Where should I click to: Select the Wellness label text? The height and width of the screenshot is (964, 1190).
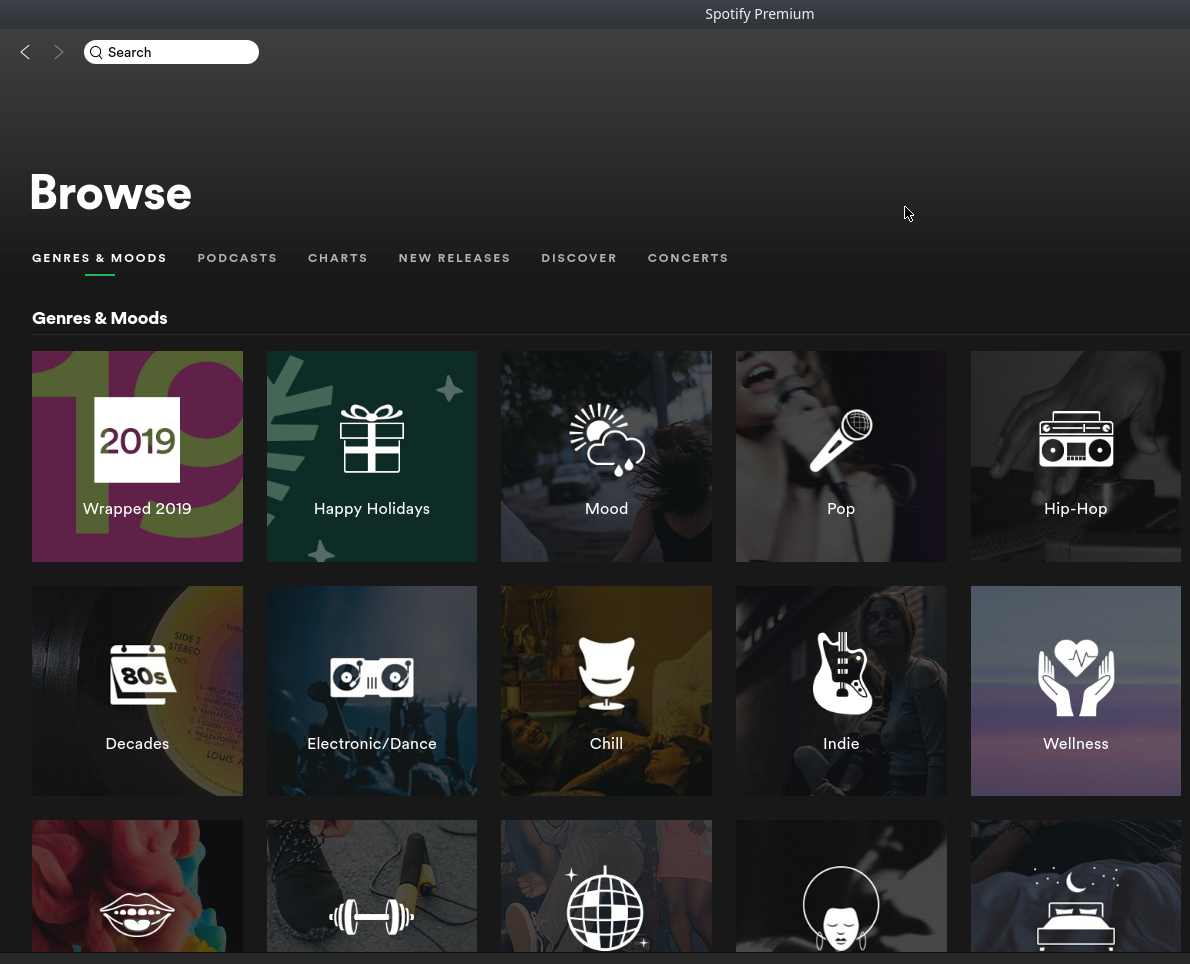coord(1075,744)
